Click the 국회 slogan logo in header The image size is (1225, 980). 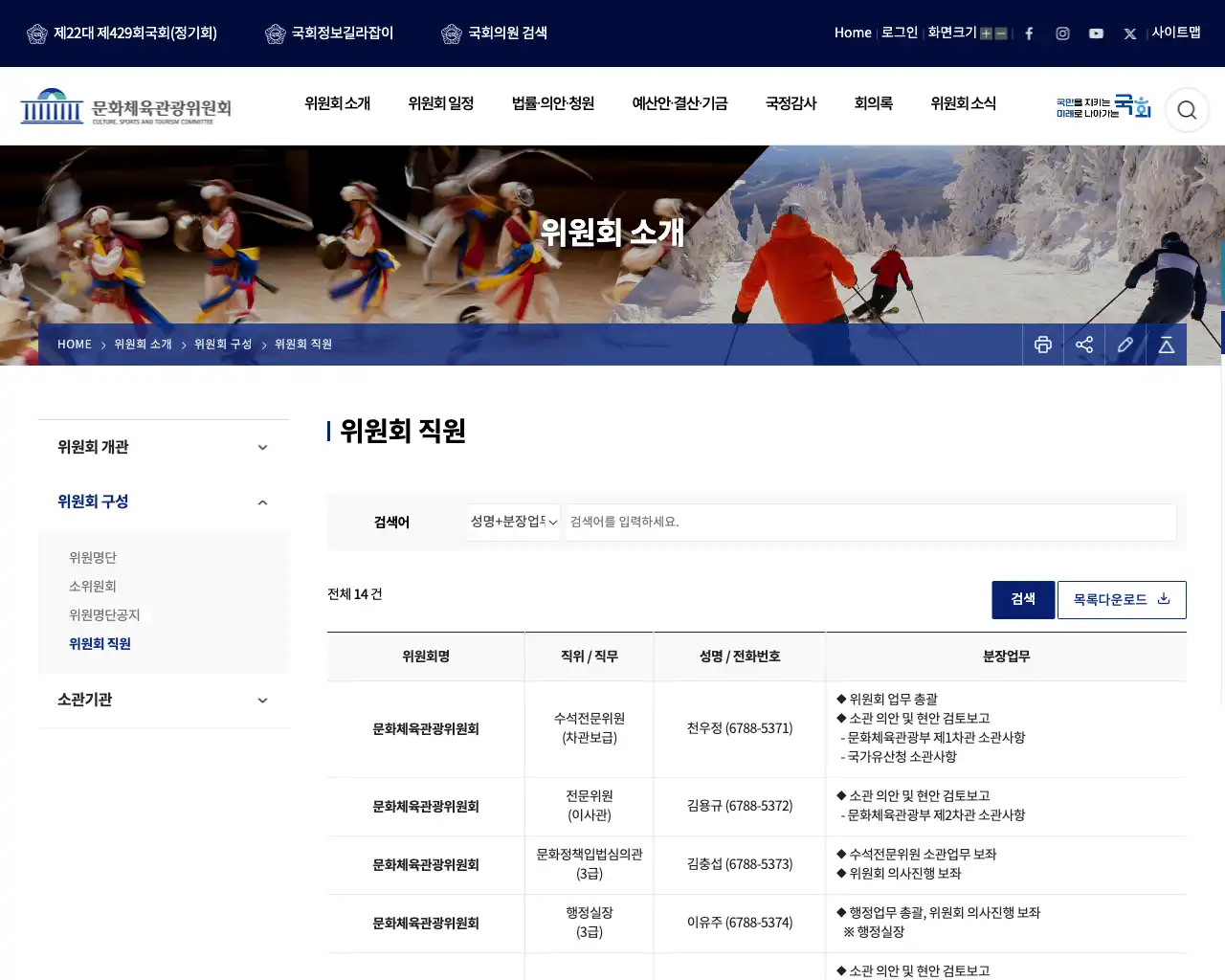[x=1103, y=107]
